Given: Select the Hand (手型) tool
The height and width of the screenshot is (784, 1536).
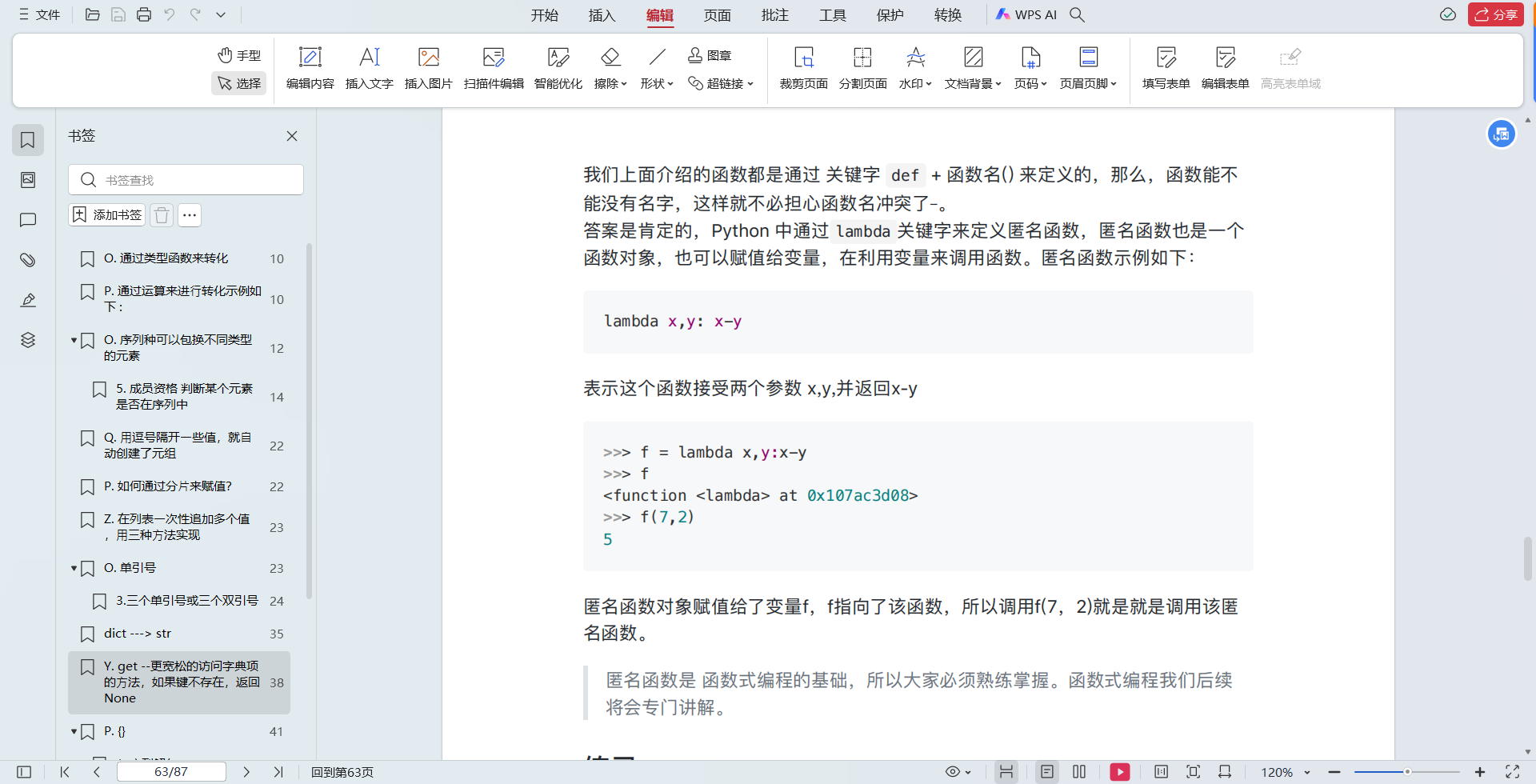Looking at the screenshot, I should pyautogui.click(x=239, y=55).
